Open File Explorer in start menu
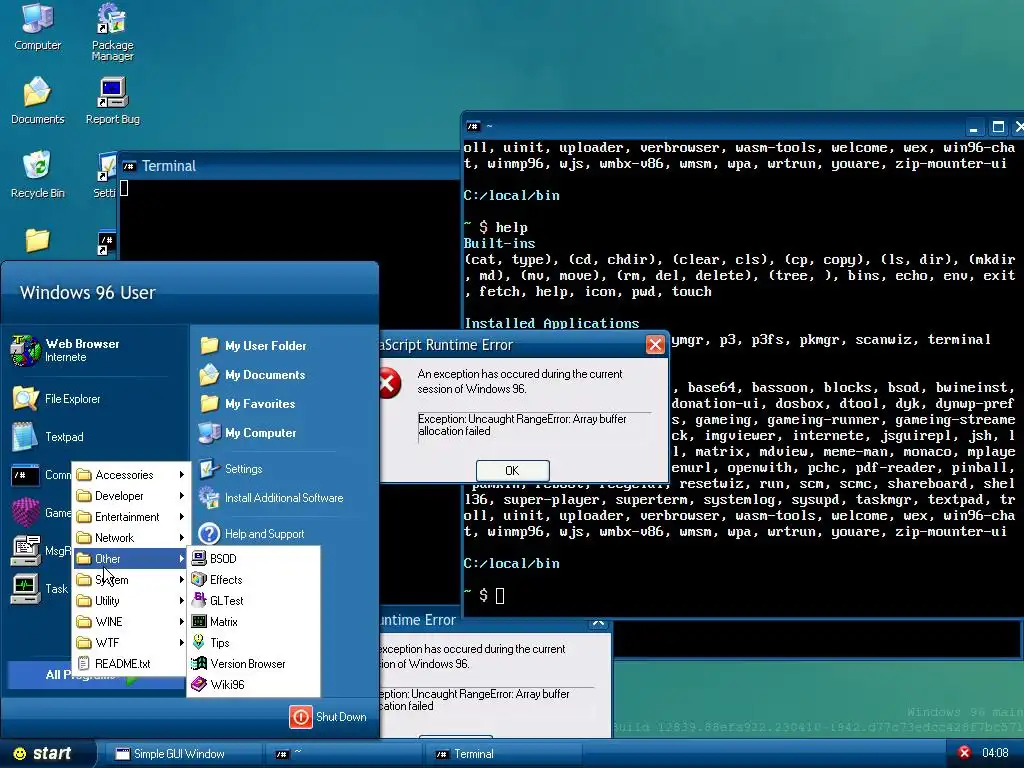Screen dimensions: 1024x768 tap(56, 398)
